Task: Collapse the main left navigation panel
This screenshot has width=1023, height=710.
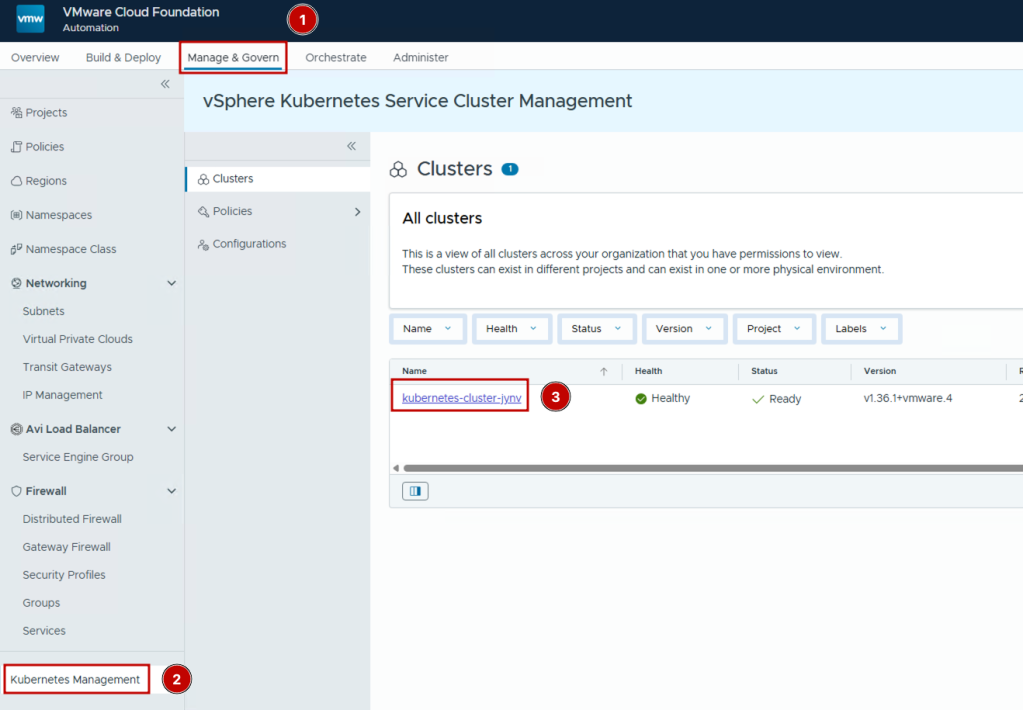Action: tap(165, 84)
